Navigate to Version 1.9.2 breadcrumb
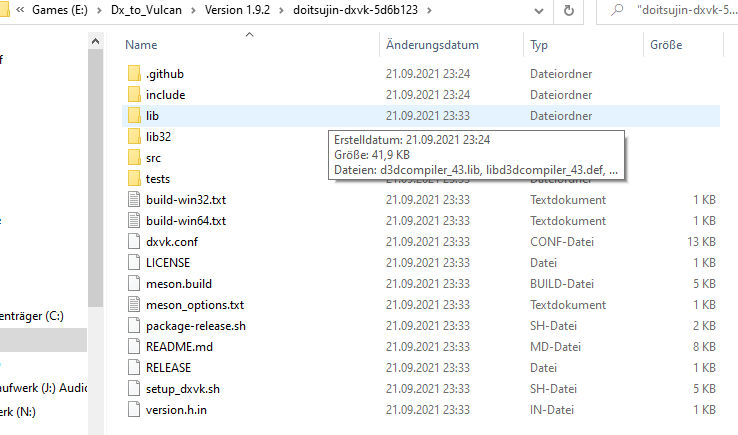The image size is (738, 435). pos(237,10)
